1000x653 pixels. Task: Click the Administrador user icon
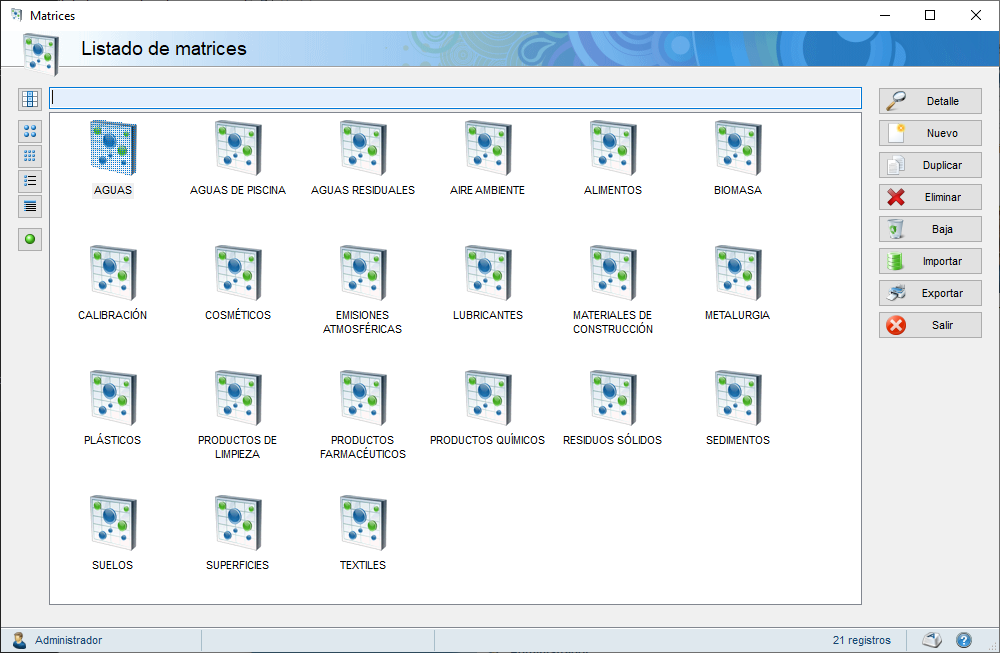pos(19,640)
